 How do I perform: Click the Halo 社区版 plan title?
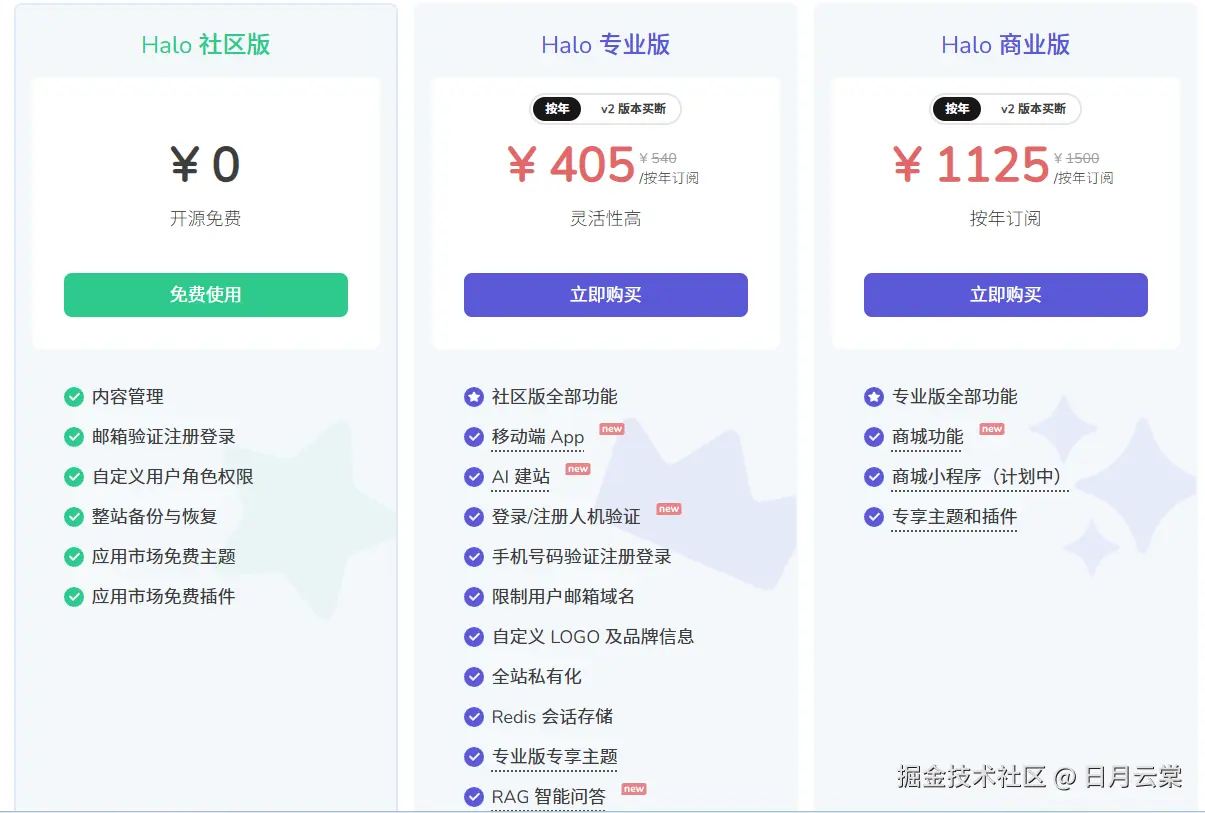coord(205,45)
